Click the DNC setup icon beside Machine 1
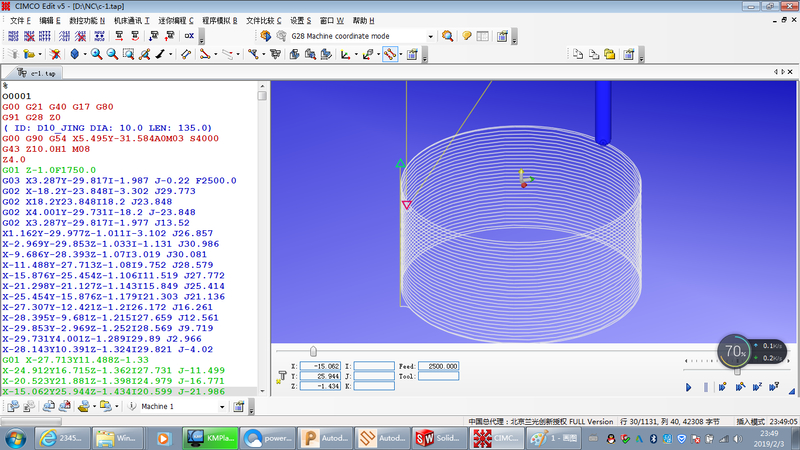The height and width of the screenshot is (450, 800). click(x=238, y=406)
